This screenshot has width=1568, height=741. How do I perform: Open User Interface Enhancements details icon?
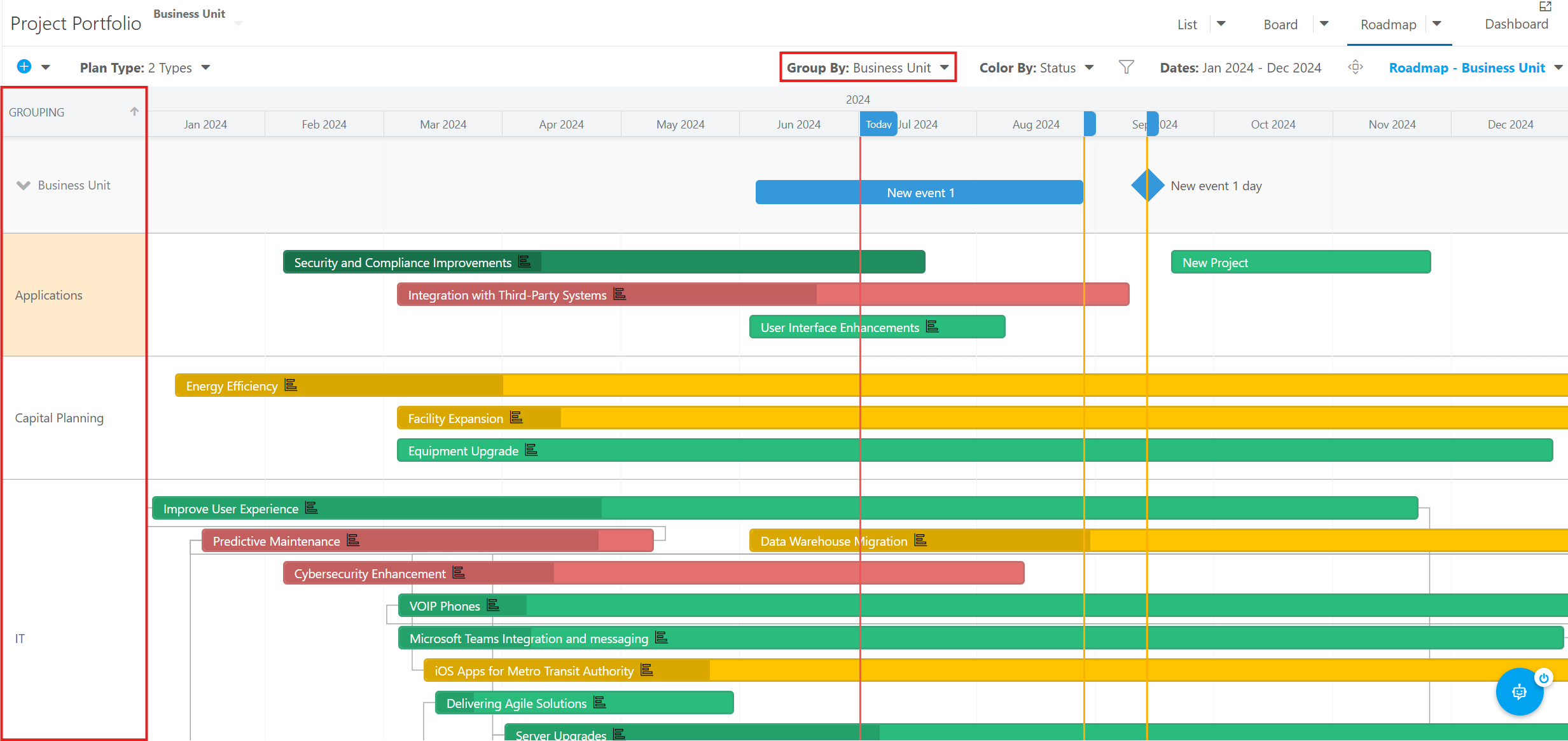pyautogui.click(x=933, y=326)
